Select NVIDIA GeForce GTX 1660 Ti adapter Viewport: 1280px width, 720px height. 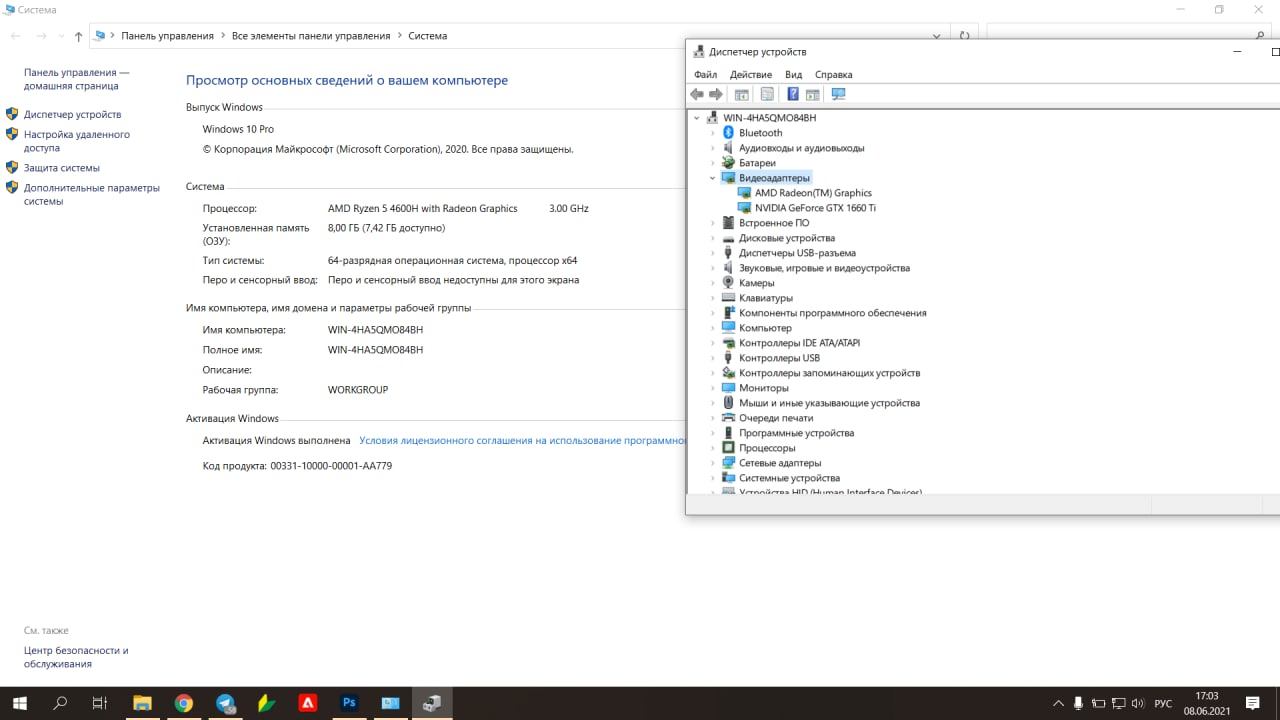pos(815,208)
